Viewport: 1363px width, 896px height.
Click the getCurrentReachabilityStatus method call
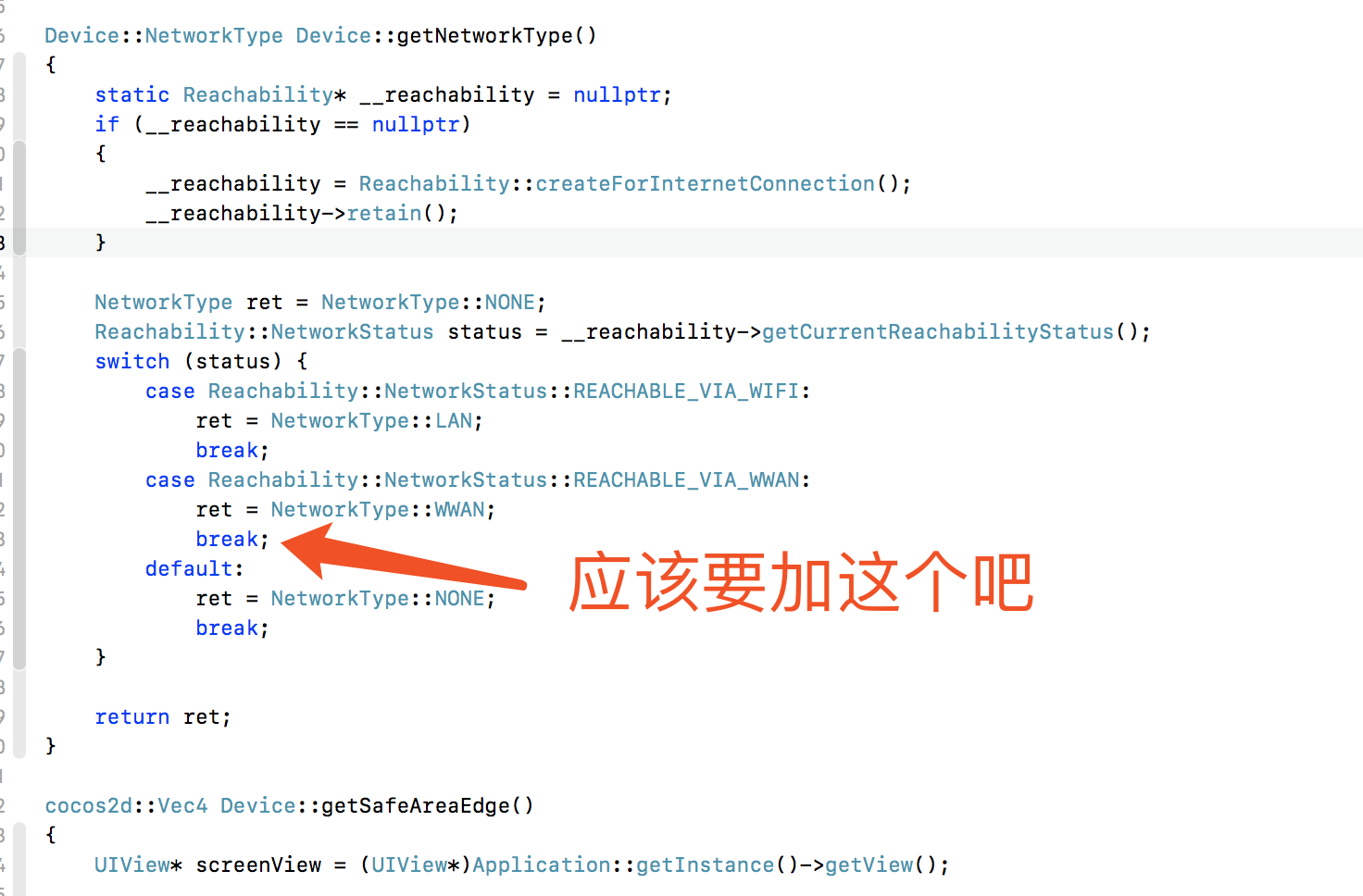(938, 332)
